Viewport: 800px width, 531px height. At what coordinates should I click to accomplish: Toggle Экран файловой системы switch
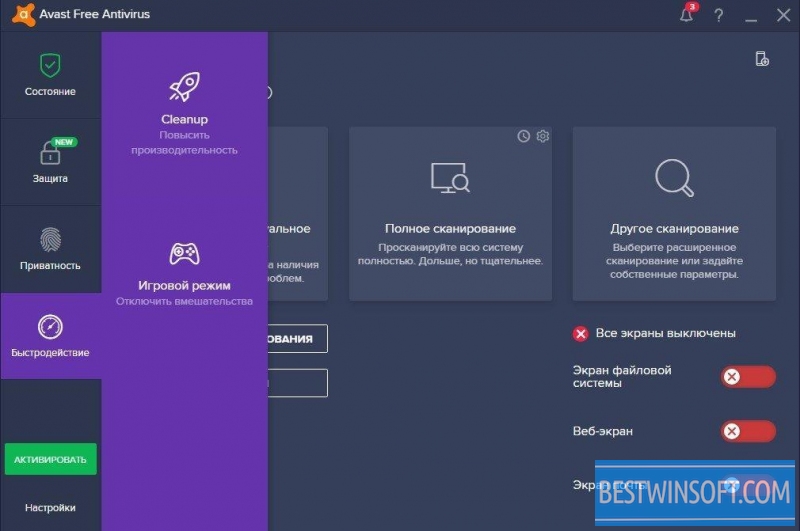pos(748,377)
